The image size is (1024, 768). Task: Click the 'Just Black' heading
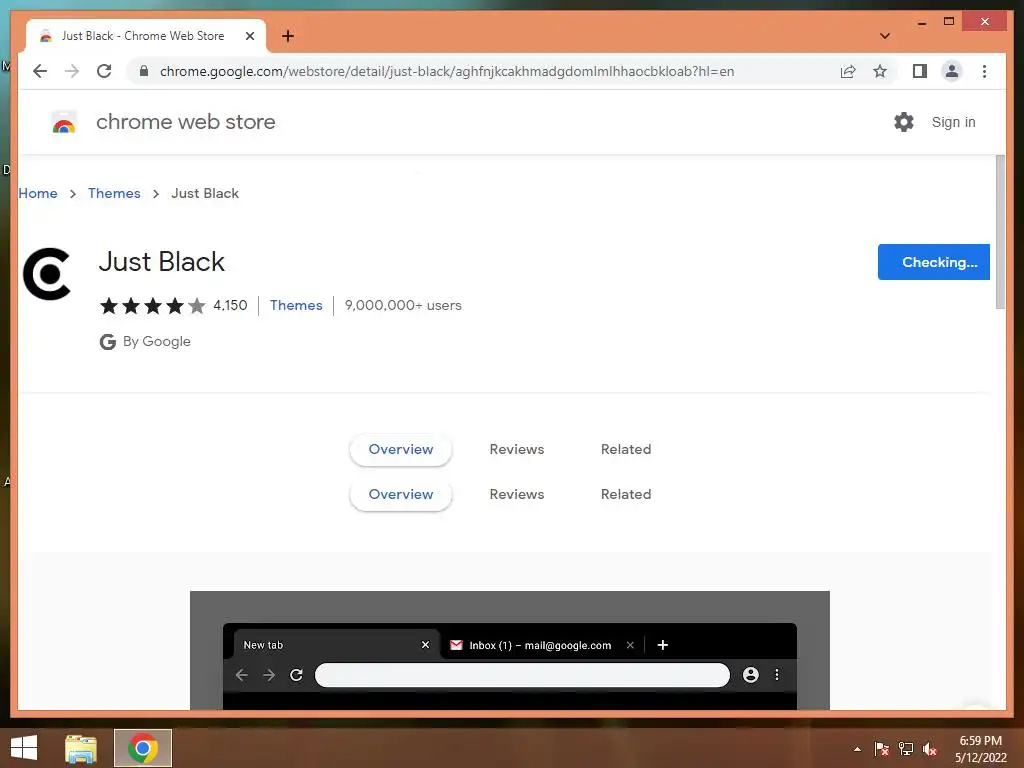coord(161,262)
